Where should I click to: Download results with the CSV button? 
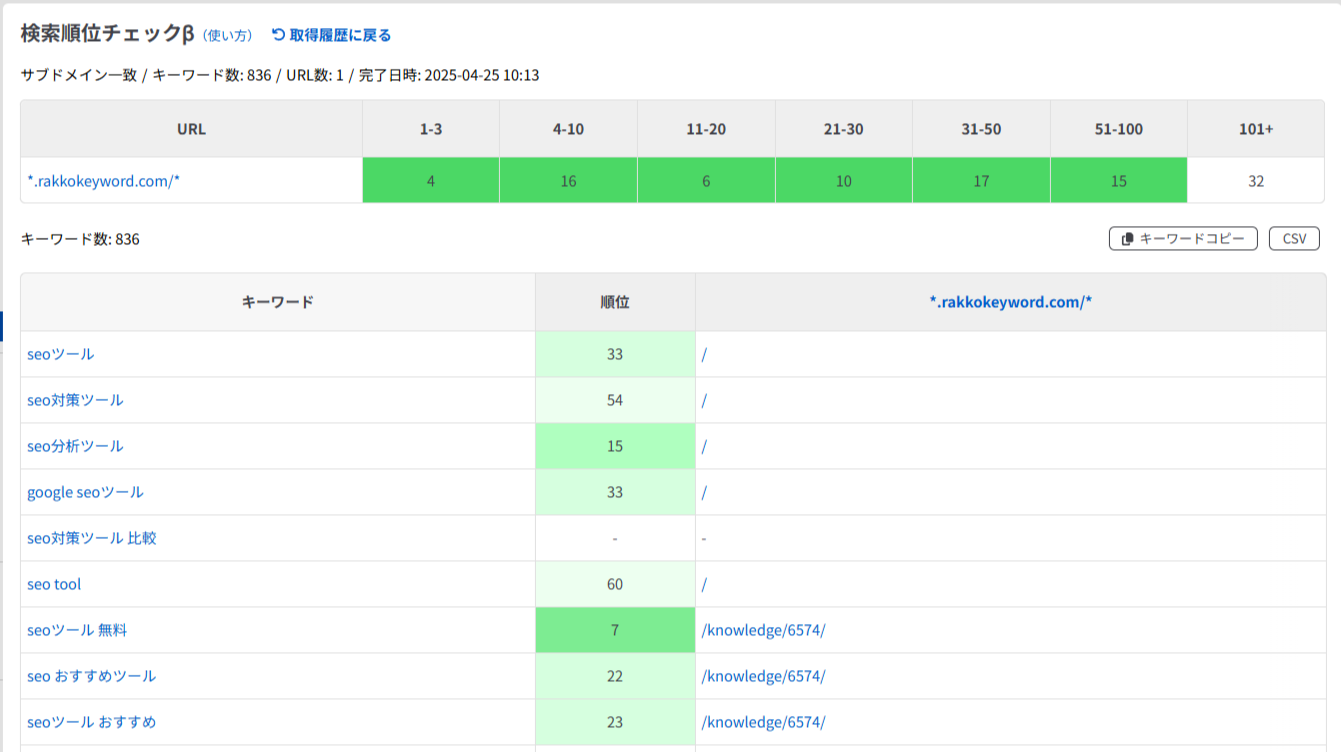[x=1294, y=239]
